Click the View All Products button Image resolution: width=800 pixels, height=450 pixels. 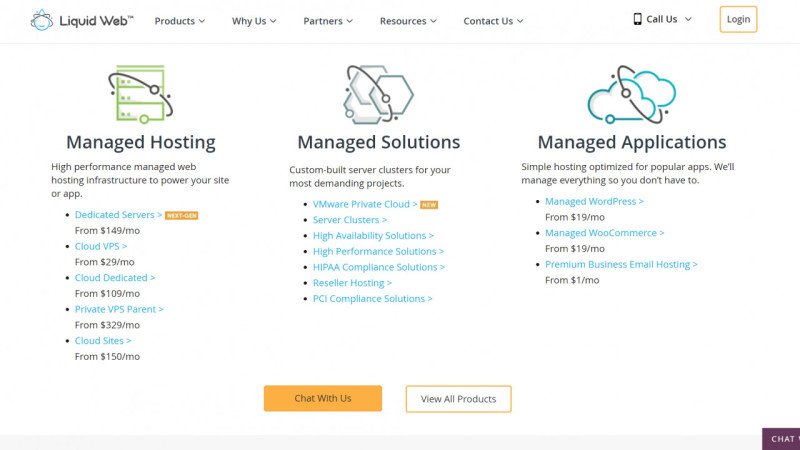tap(458, 399)
